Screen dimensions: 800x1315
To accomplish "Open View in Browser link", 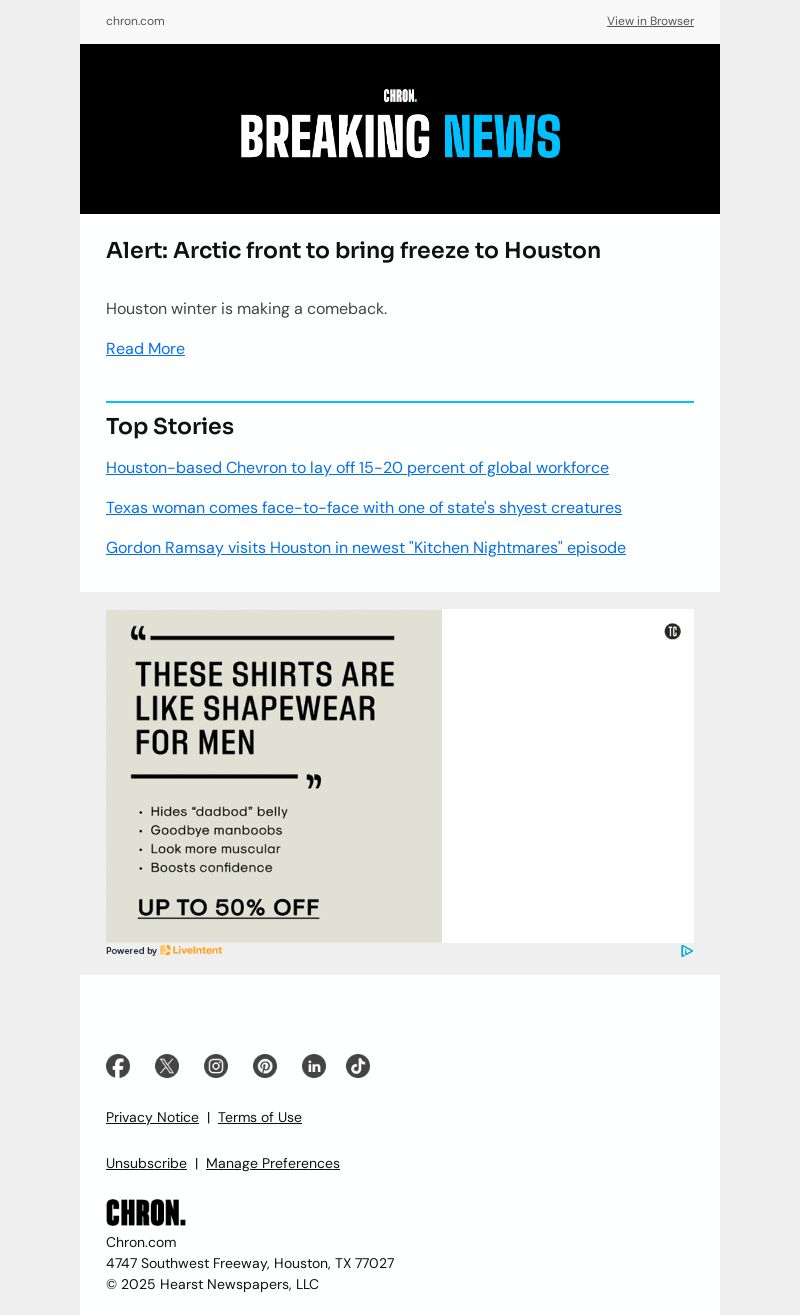I will point(650,21).
